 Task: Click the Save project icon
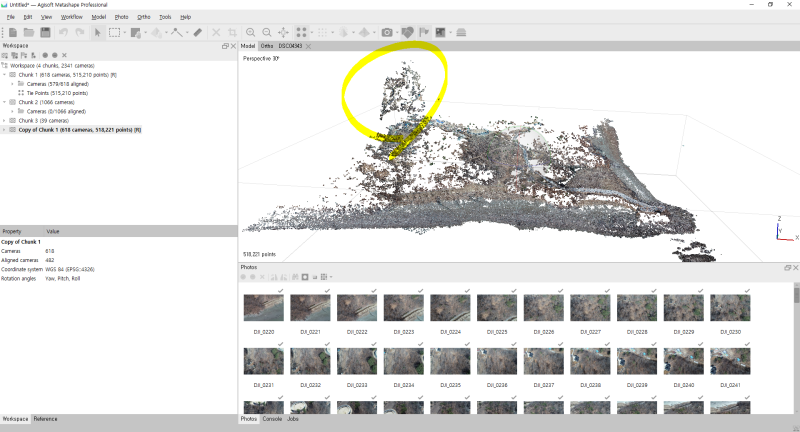point(45,32)
